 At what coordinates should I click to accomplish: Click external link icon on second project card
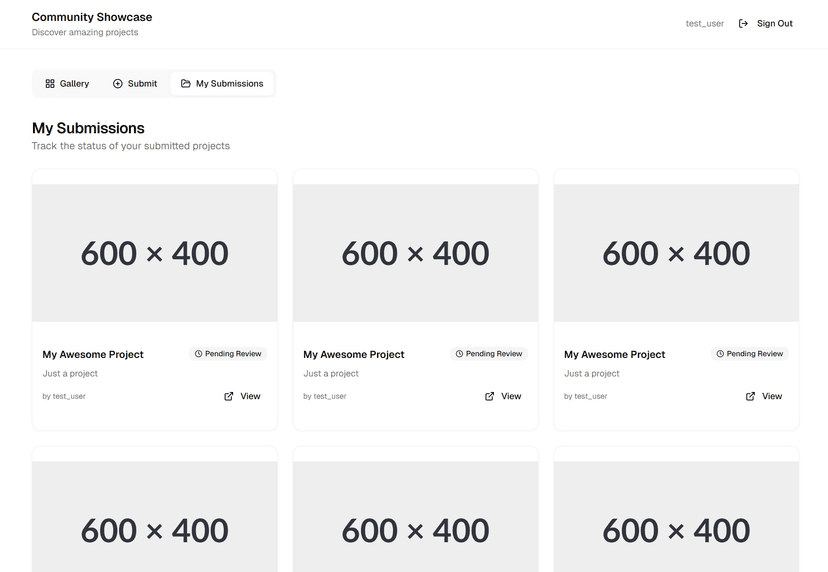tap(490, 396)
